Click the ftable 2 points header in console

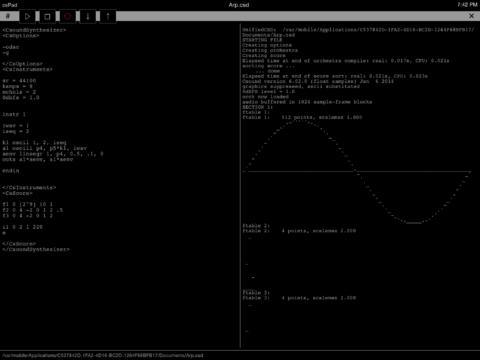pos(299,231)
